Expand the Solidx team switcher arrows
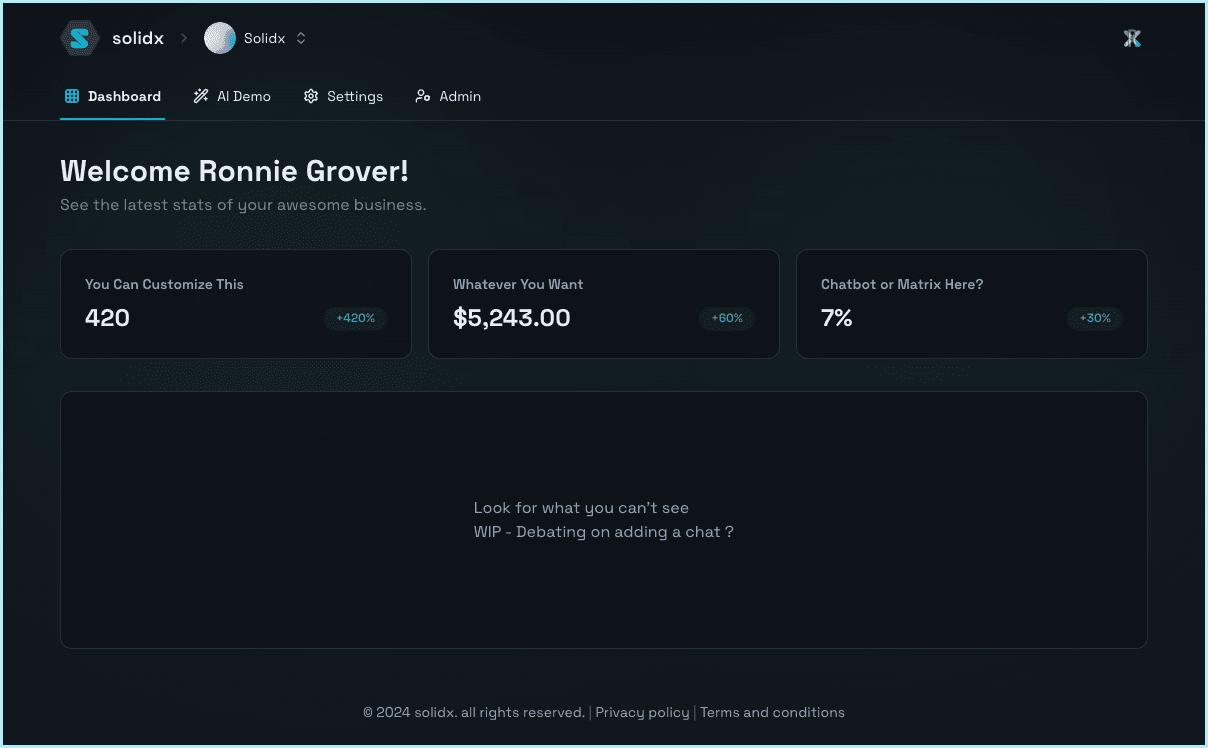The width and height of the screenshot is (1208, 748). point(301,39)
